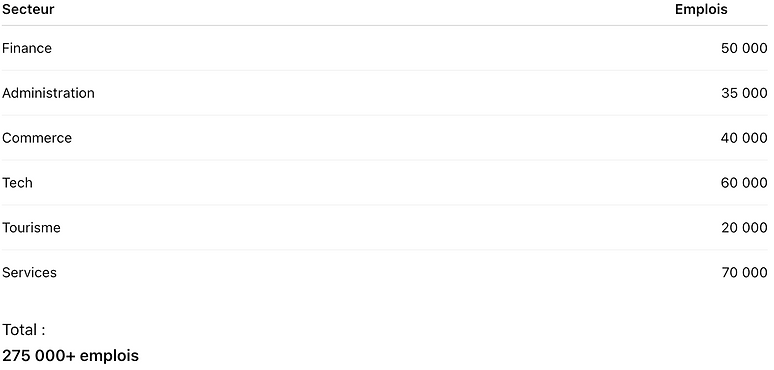Select the Tech row label
Viewport: 774px width, 370px height.
[17, 183]
